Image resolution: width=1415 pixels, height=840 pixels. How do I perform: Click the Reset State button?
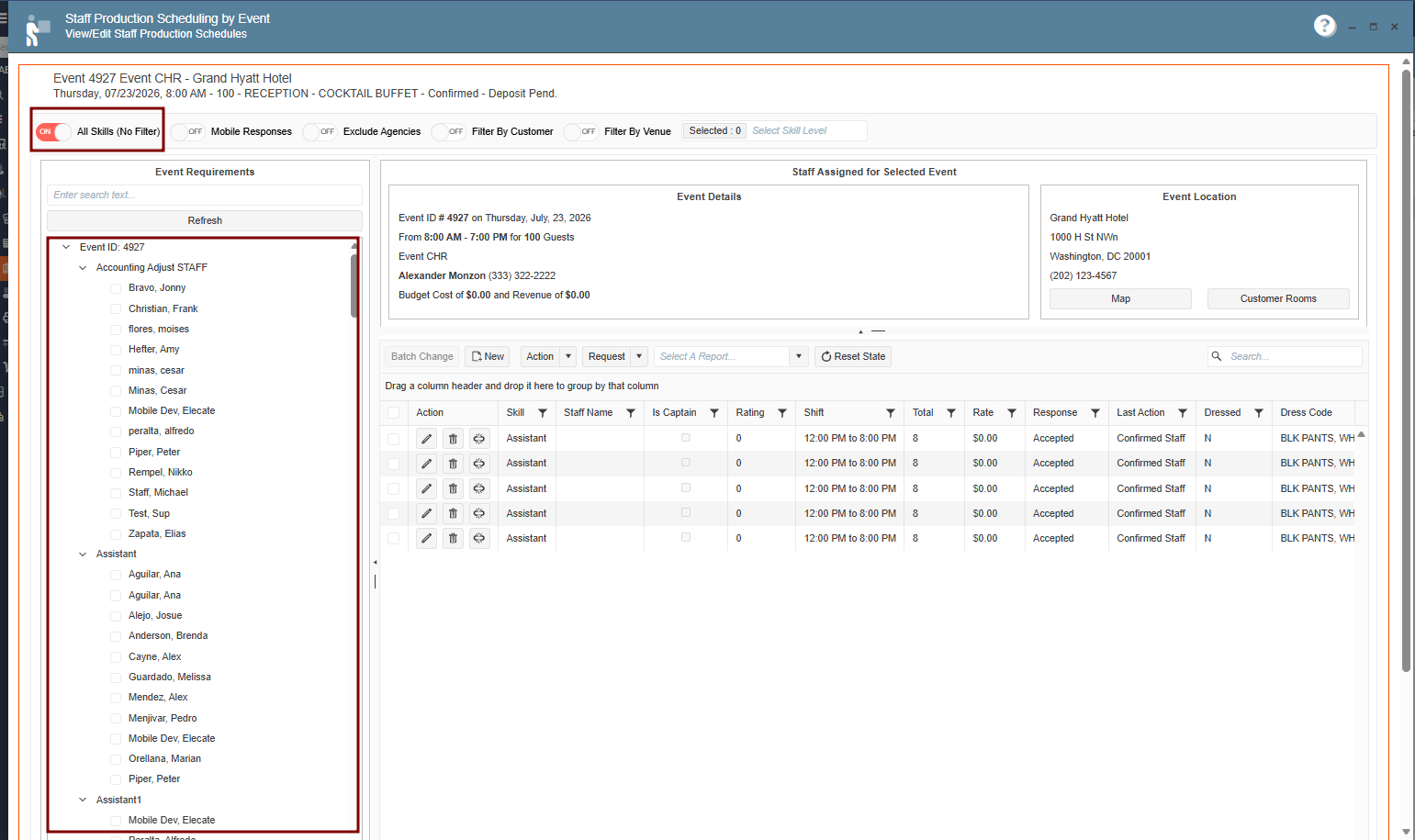click(x=853, y=356)
